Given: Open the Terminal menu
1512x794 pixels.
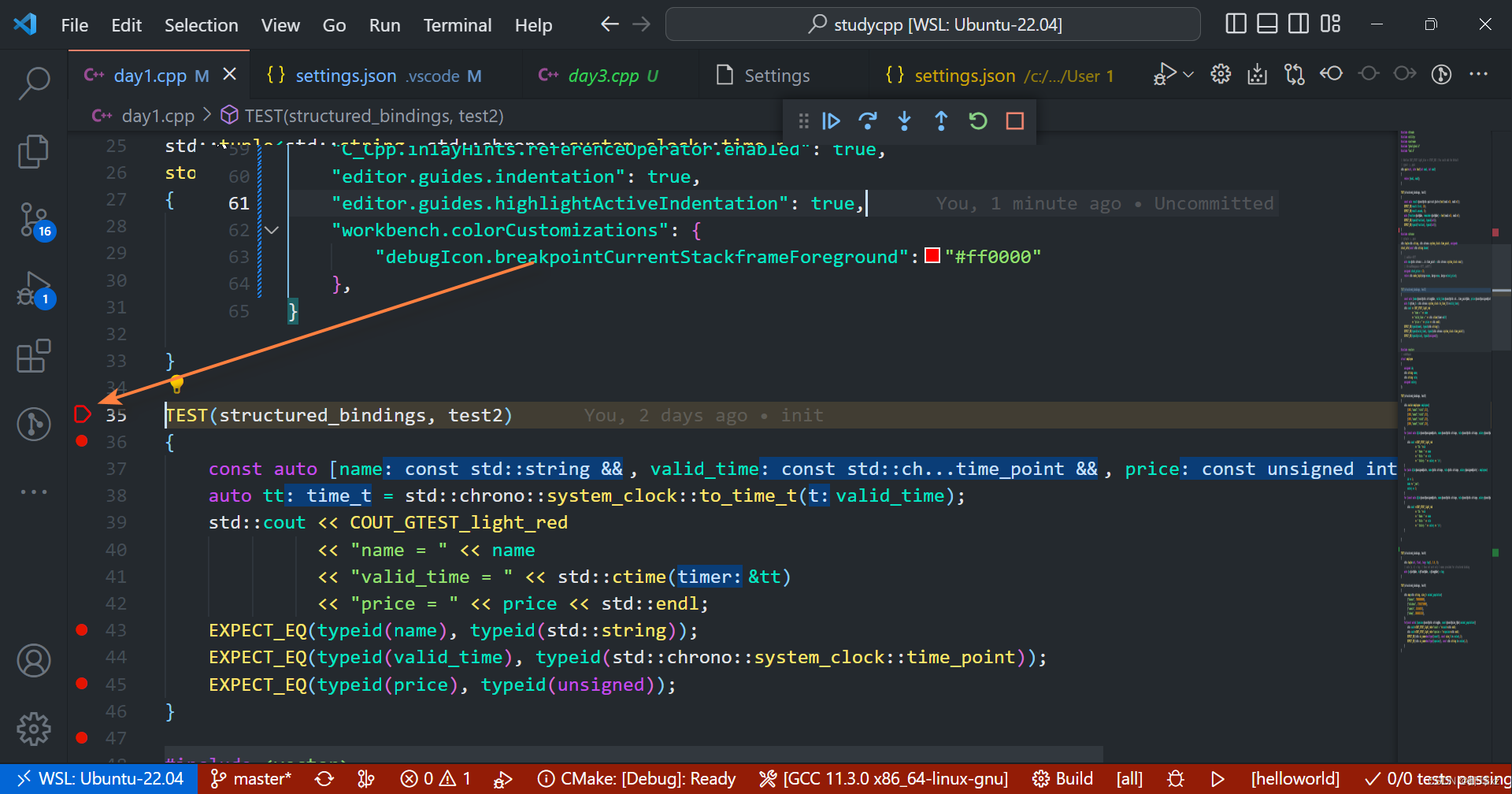Looking at the screenshot, I should coord(458,25).
